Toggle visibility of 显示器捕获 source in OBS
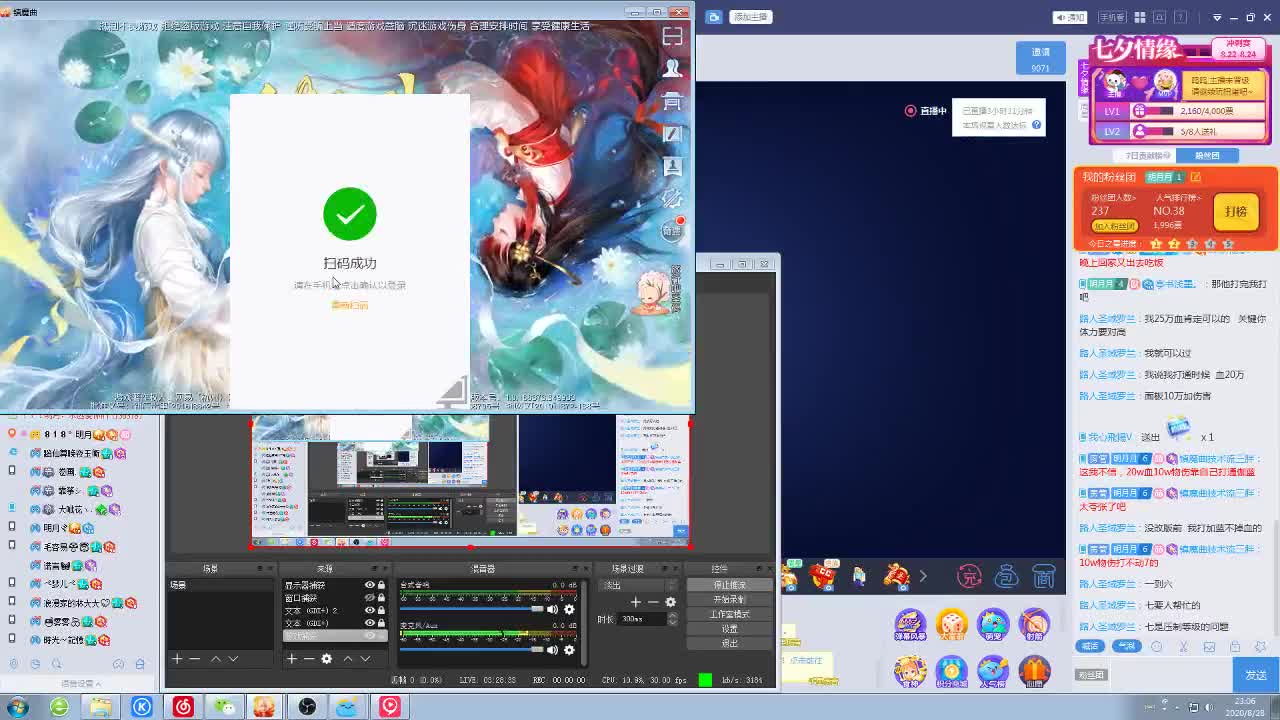Viewport: 1280px width, 720px height. point(369,585)
